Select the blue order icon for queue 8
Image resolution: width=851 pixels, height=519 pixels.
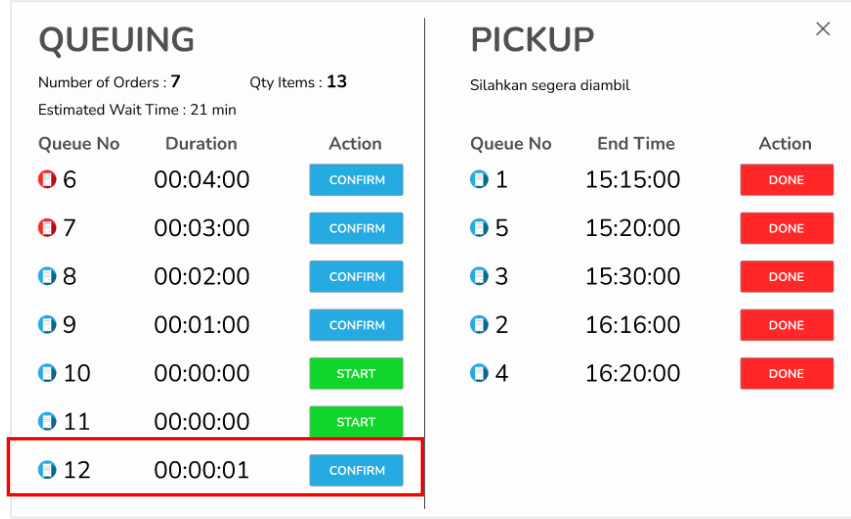47,276
